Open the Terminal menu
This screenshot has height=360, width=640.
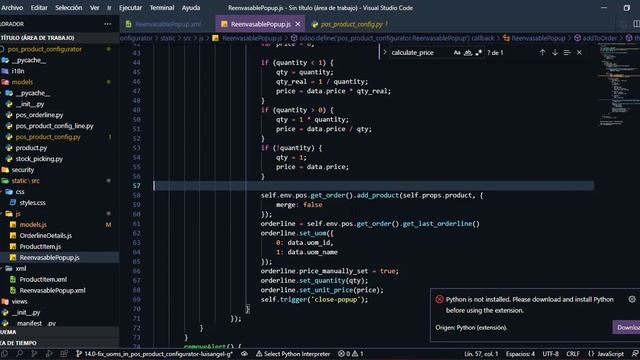[162, 8]
